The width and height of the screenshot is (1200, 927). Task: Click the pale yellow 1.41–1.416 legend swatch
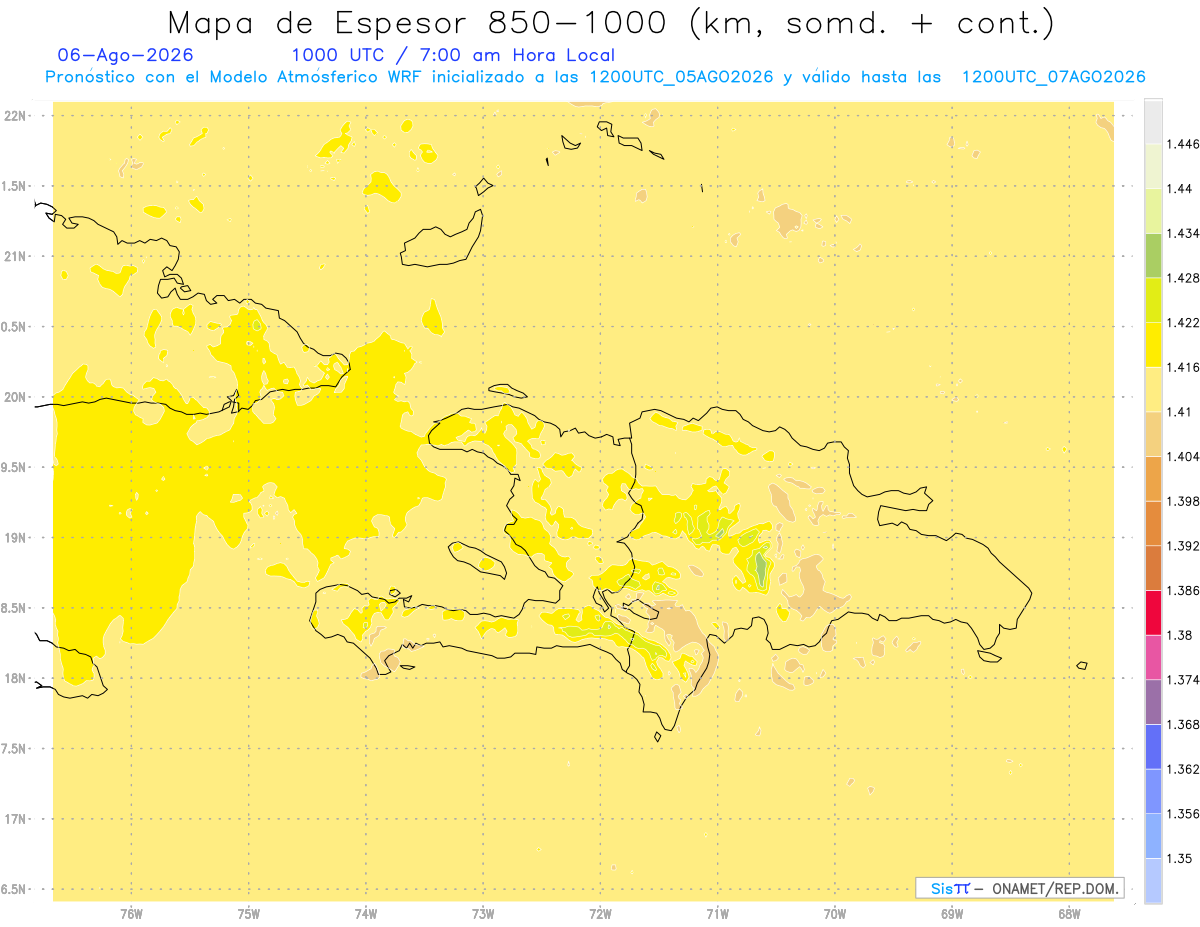pos(1153,390)
